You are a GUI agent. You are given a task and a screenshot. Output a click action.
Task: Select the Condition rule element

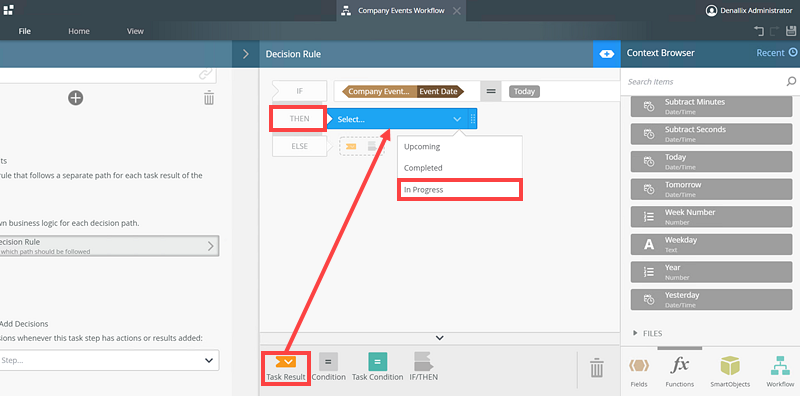click(x=328, y=367)
